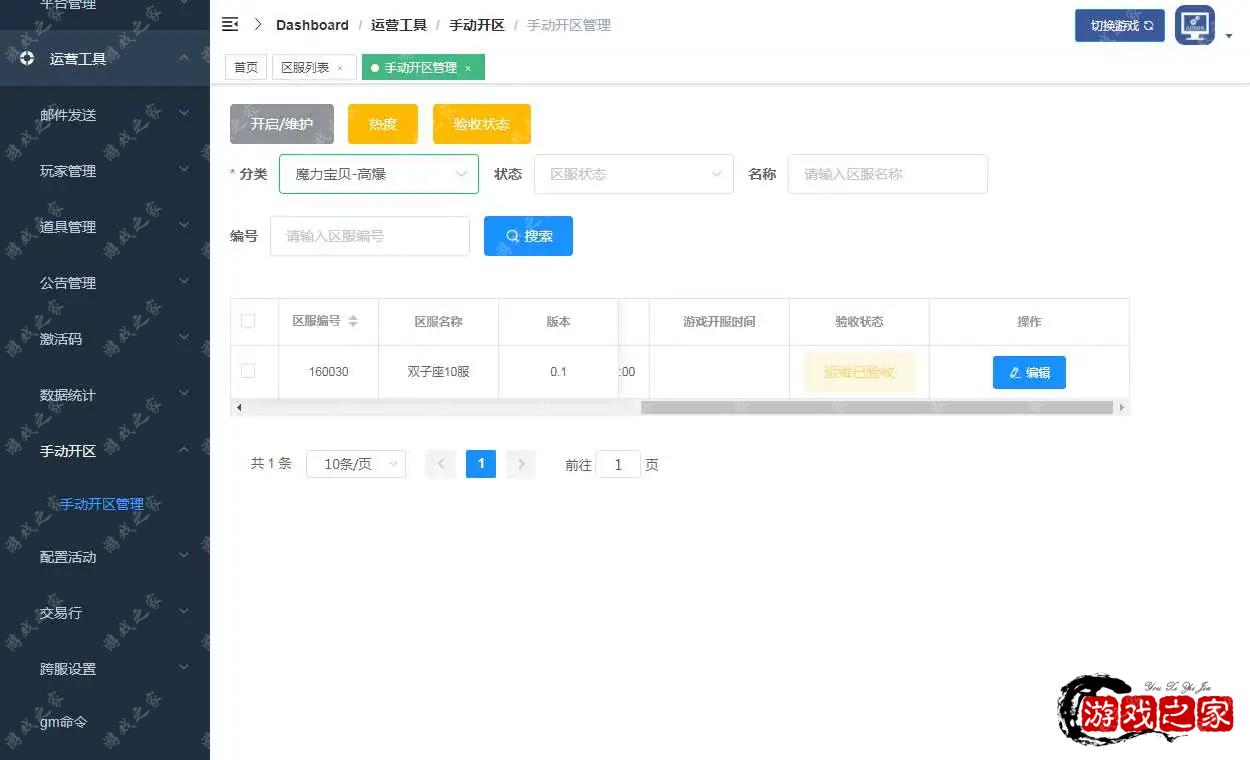Click the sort arrows on 区服编号 column
Image resolution: width=1250 pixels, height=760 pixels.
coord(353,322)
